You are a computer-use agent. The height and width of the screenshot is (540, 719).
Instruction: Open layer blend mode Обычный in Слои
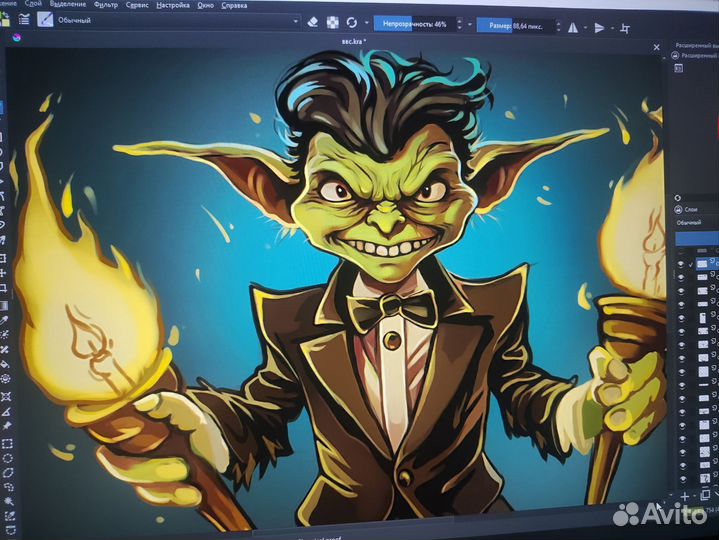pos(696,223)
